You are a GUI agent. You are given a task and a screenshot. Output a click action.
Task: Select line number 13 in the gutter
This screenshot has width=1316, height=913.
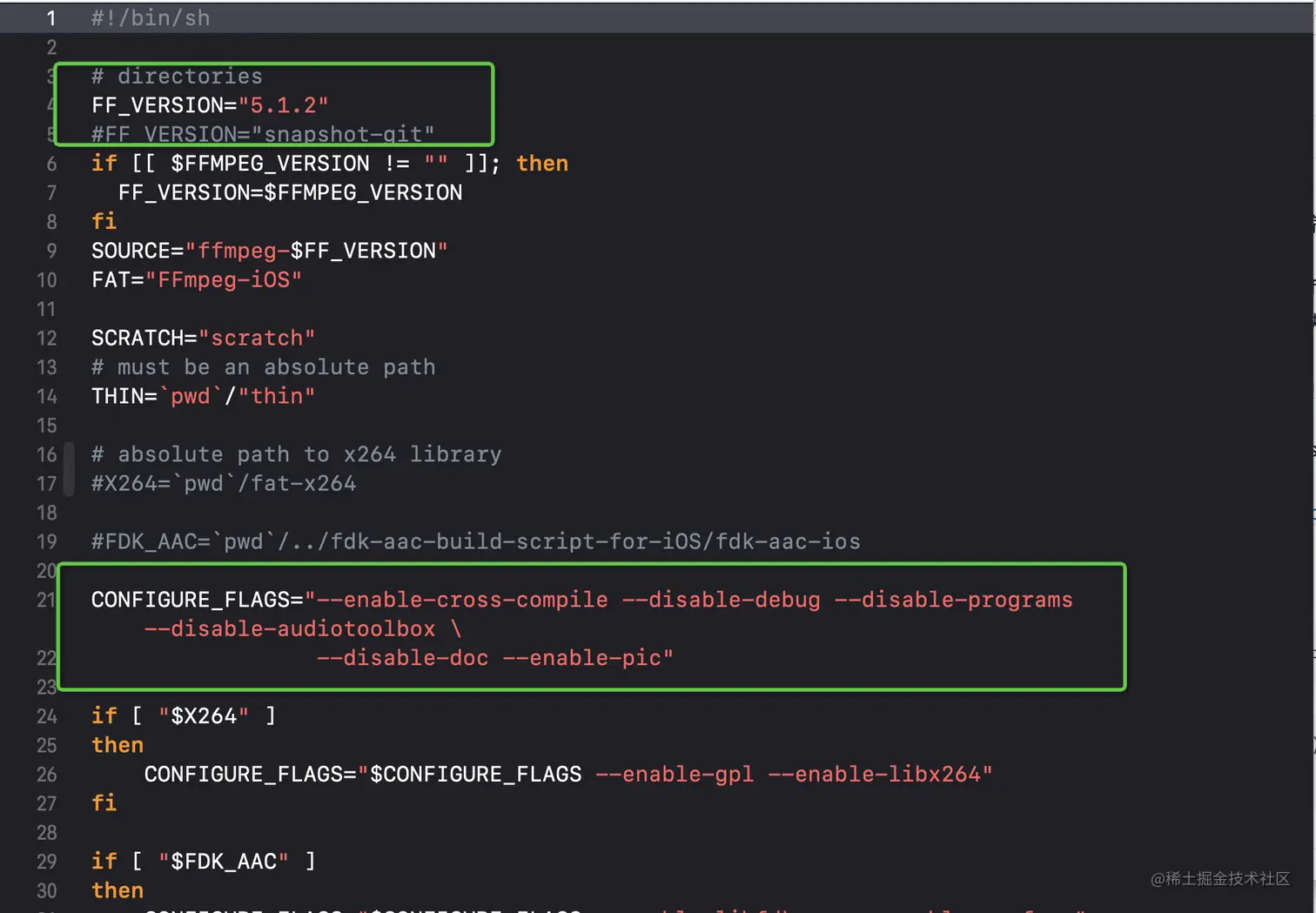(47, 367)
